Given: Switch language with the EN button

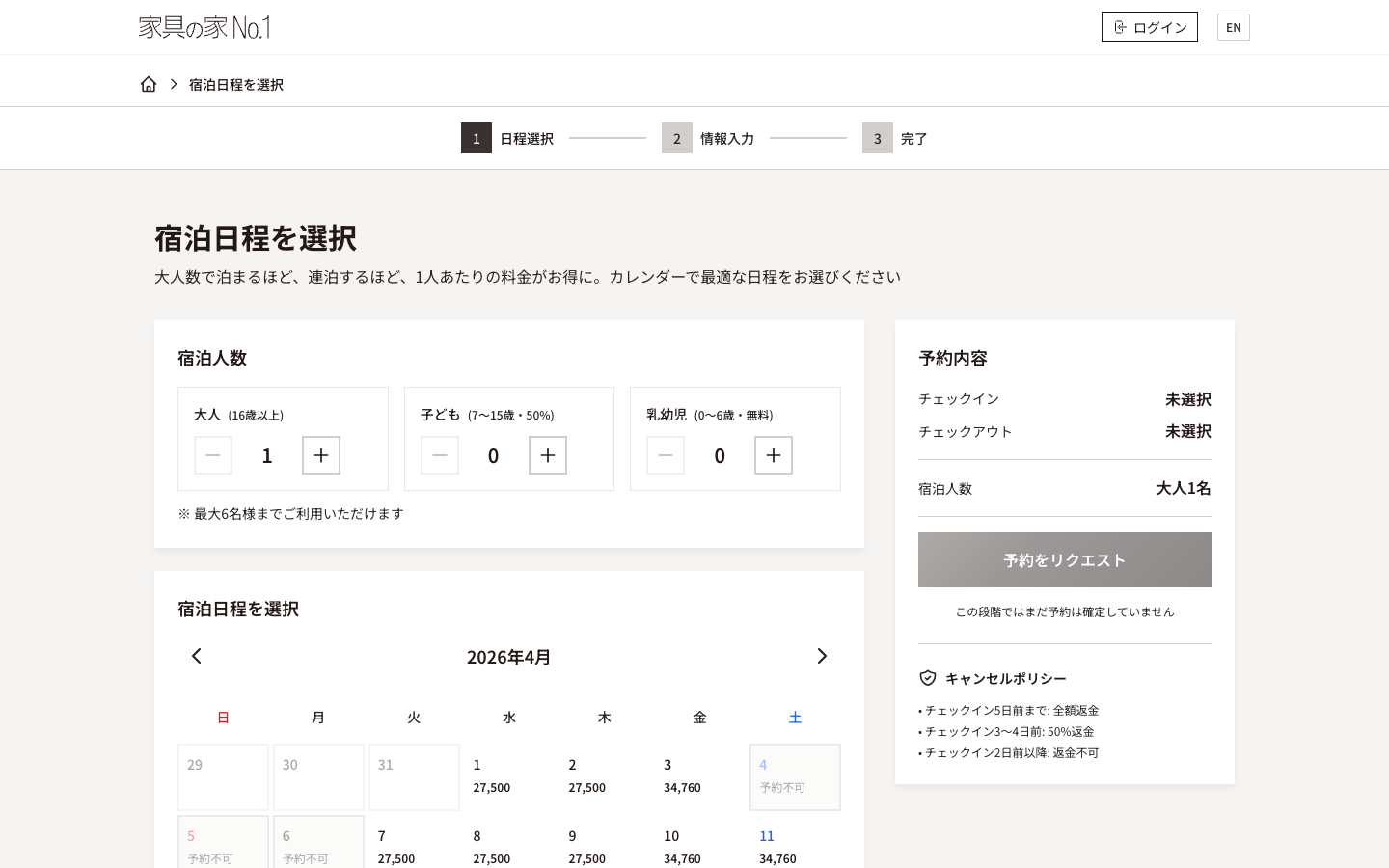Looking at the screenshot, I should tap(1234, 27).
